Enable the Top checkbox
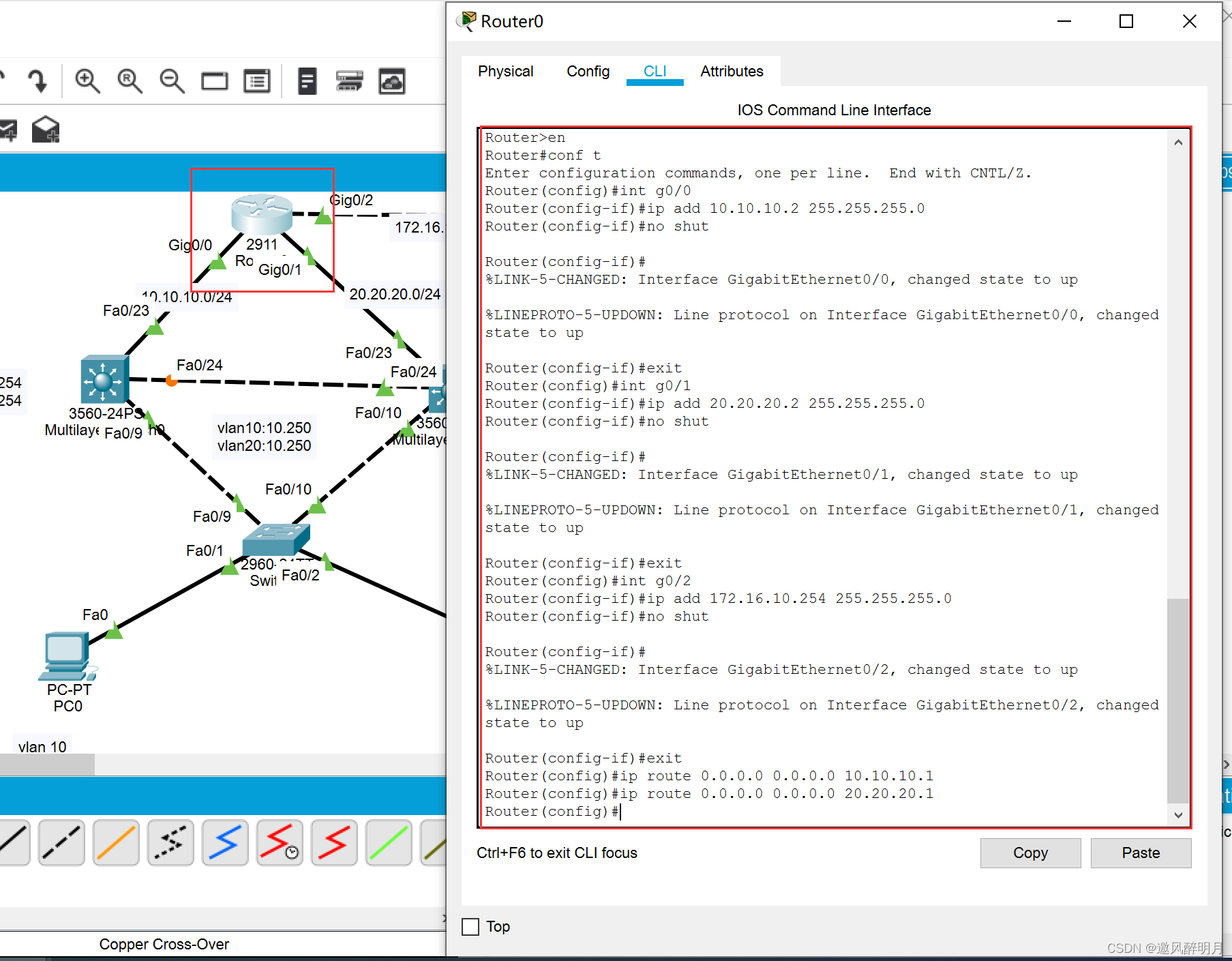1232x961 pixels. tap(470, 927)
